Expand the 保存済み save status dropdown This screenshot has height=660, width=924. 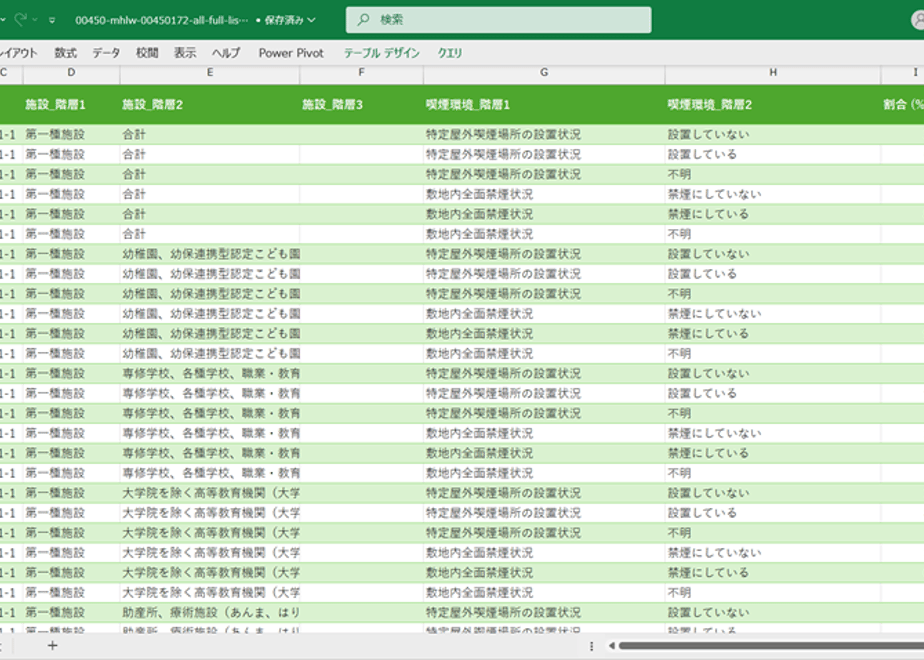(312, 20)
